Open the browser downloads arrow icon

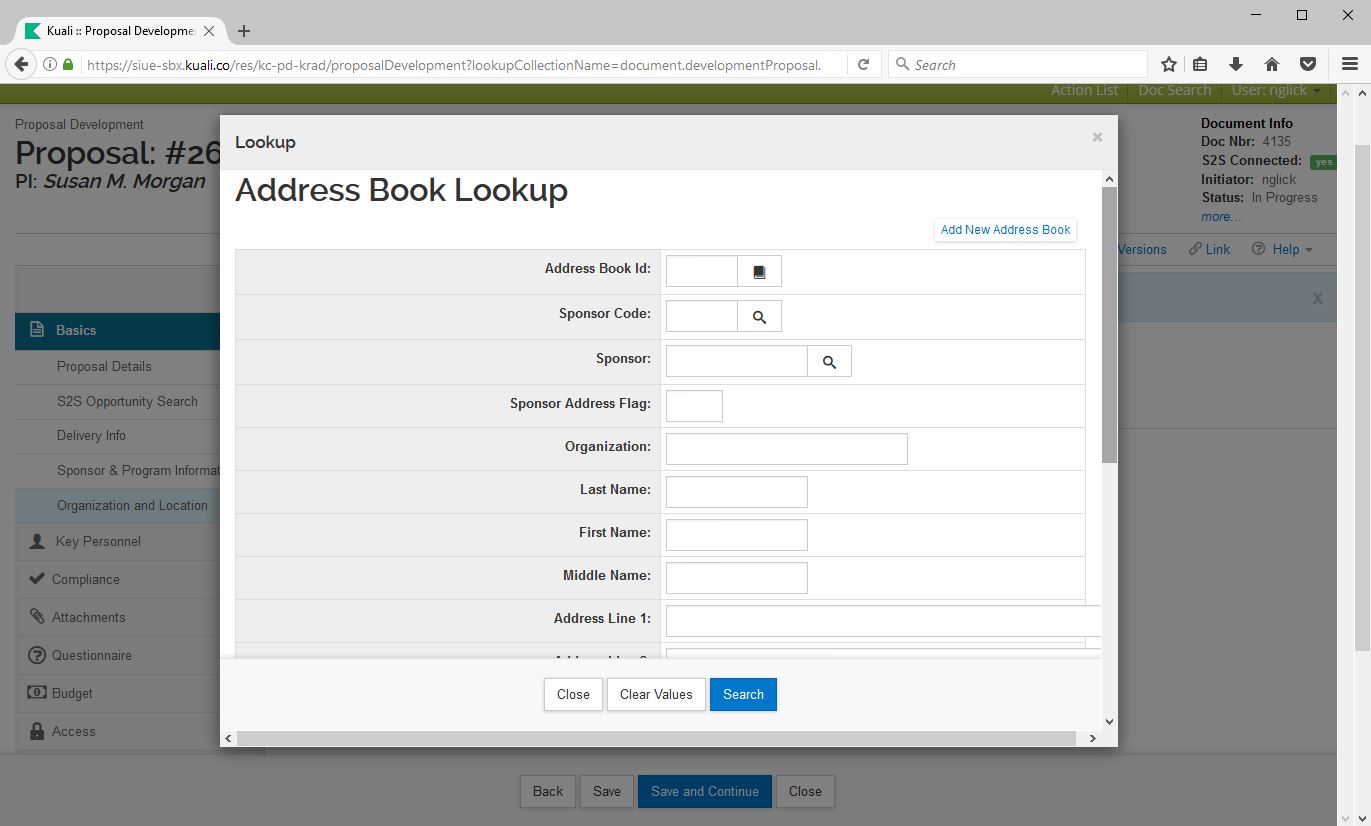[x=1236, y=64]
